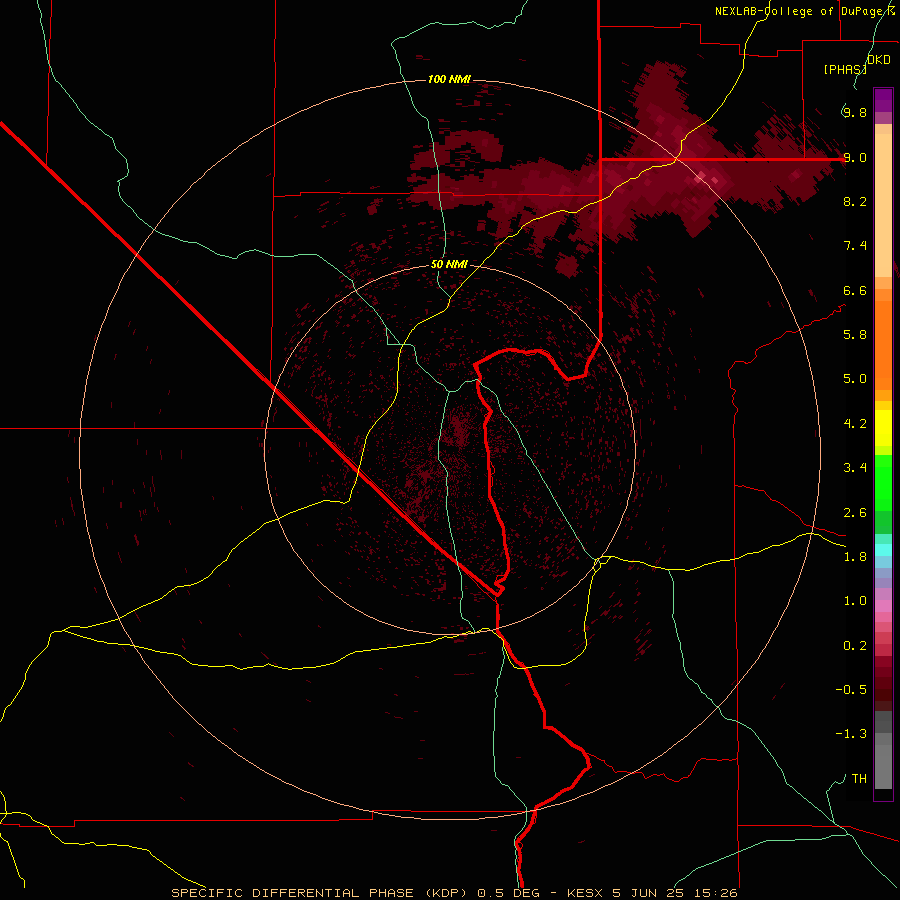Click the 7.4 legend value
Image resolution: width=900 pixels, height=900 pixels.
click(855, 246)
